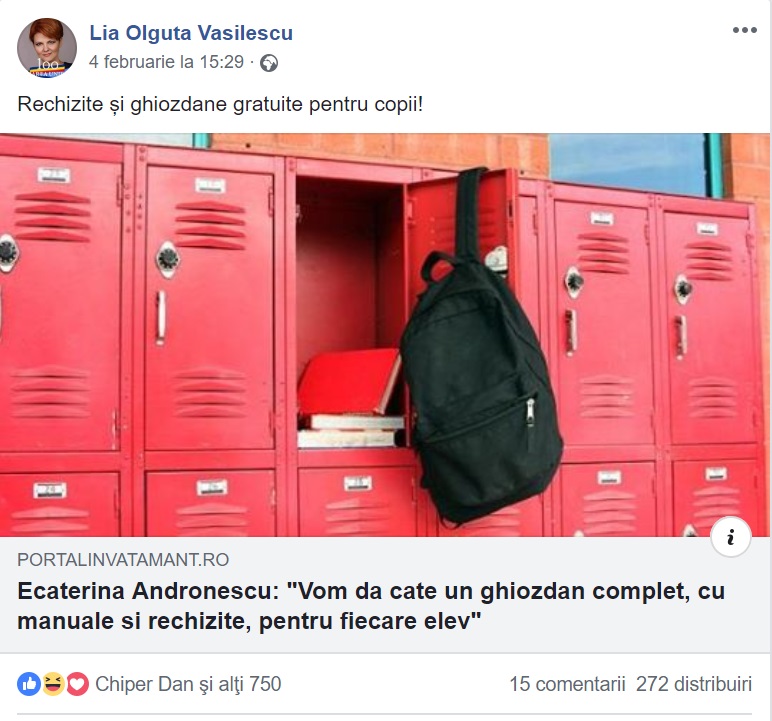The height and width of the screenshot is (721, 772).
Task: Click the post timestamp 4 februarie la 15:29
Action: 166,62
